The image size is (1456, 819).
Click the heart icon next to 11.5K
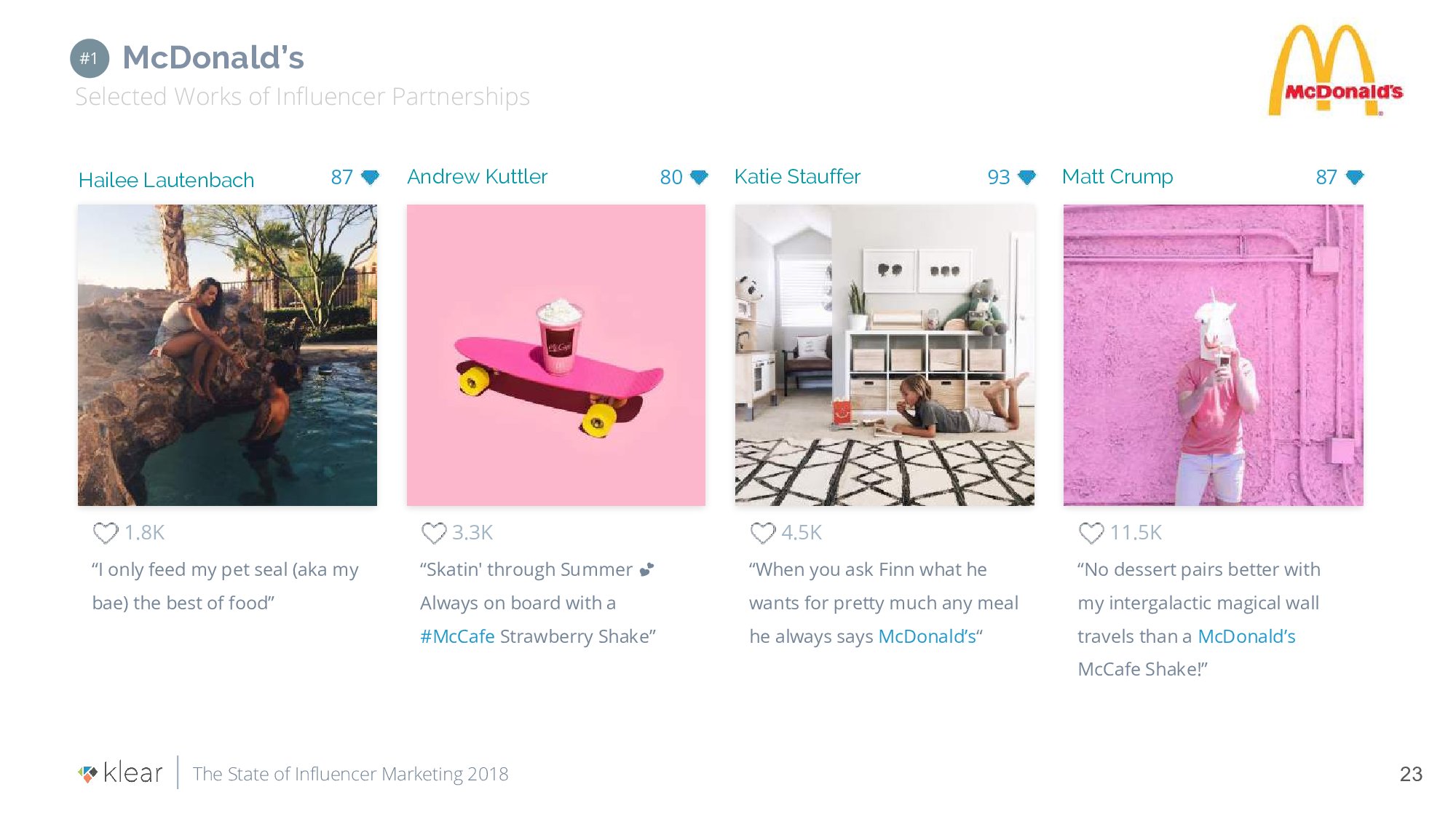click(1091, 533)
